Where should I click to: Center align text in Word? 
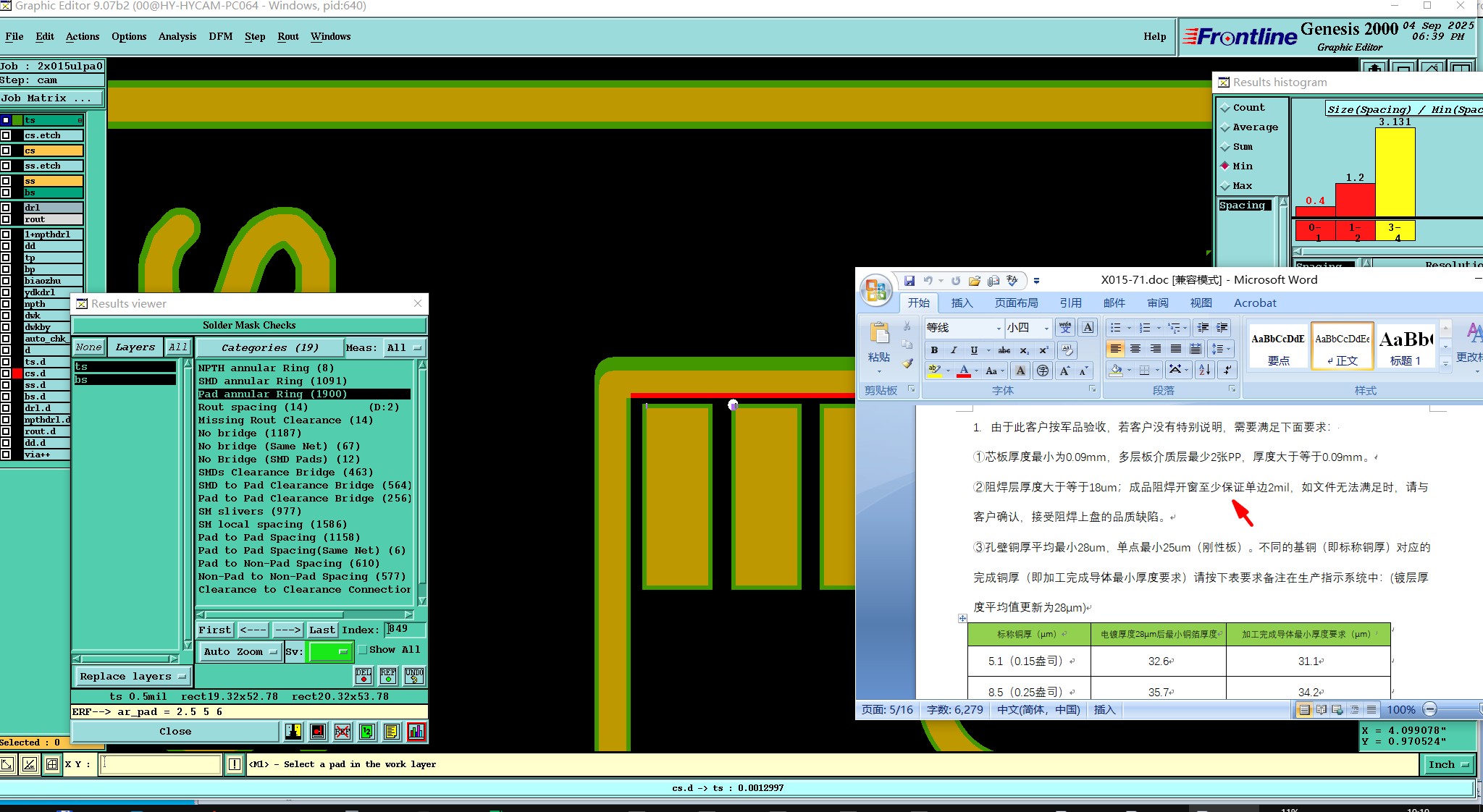click(x=1135, y=350)
